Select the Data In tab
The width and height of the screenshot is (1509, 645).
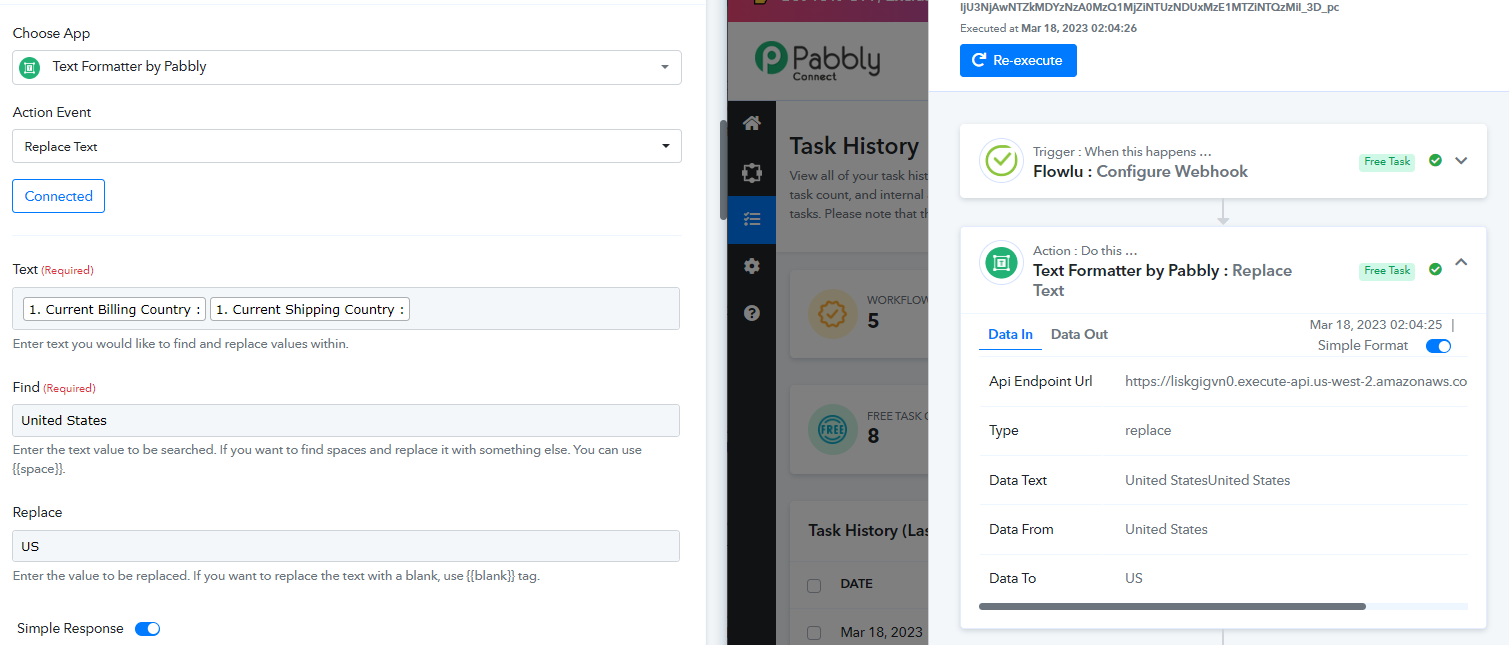pos(1010,335)
